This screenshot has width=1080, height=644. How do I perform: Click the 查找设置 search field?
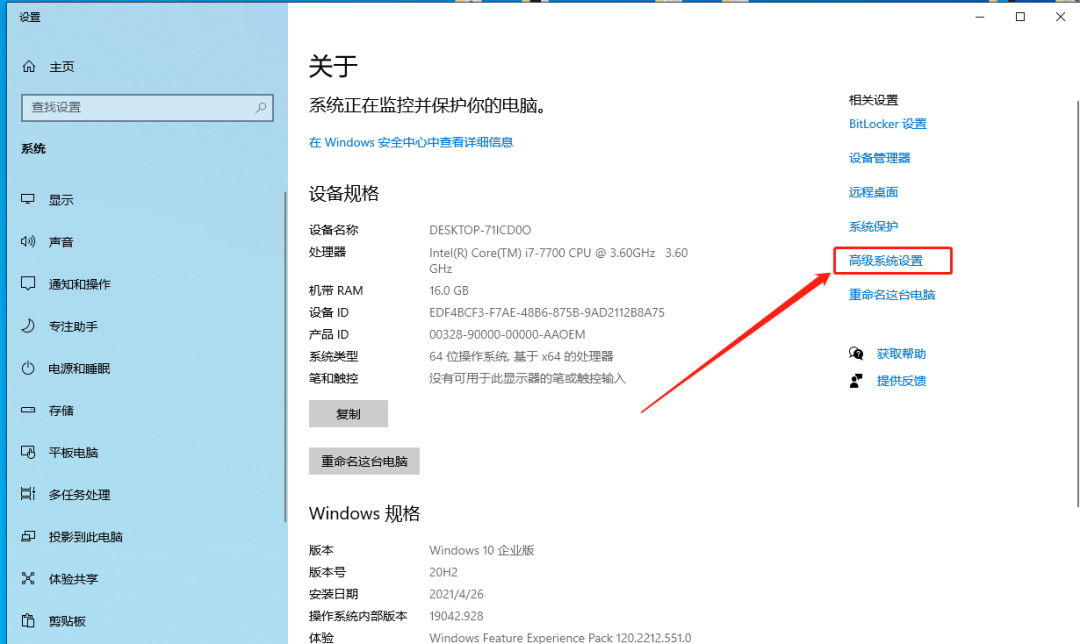pyautogui.click(x=147, y=107)
